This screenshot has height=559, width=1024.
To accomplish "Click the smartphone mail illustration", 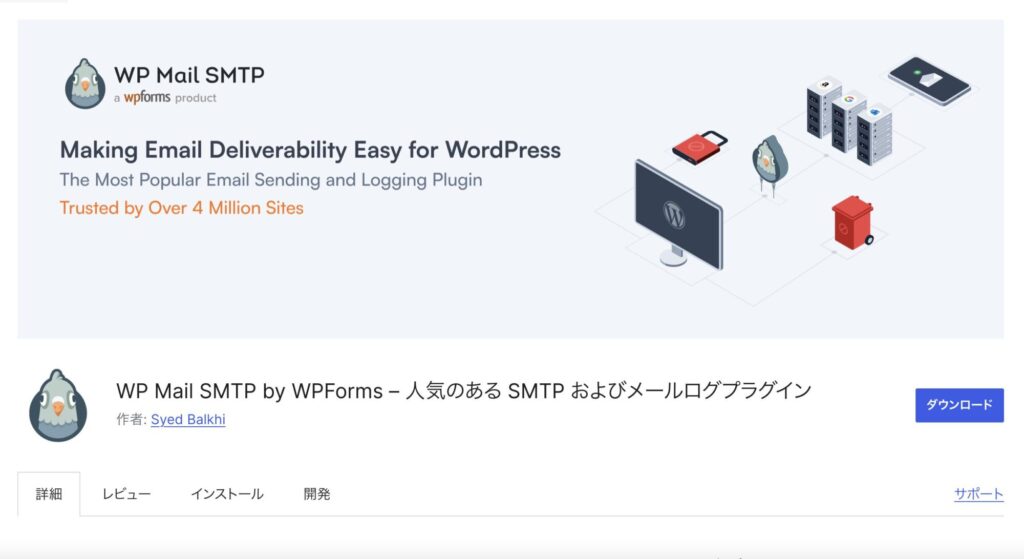I will (929, 80).
